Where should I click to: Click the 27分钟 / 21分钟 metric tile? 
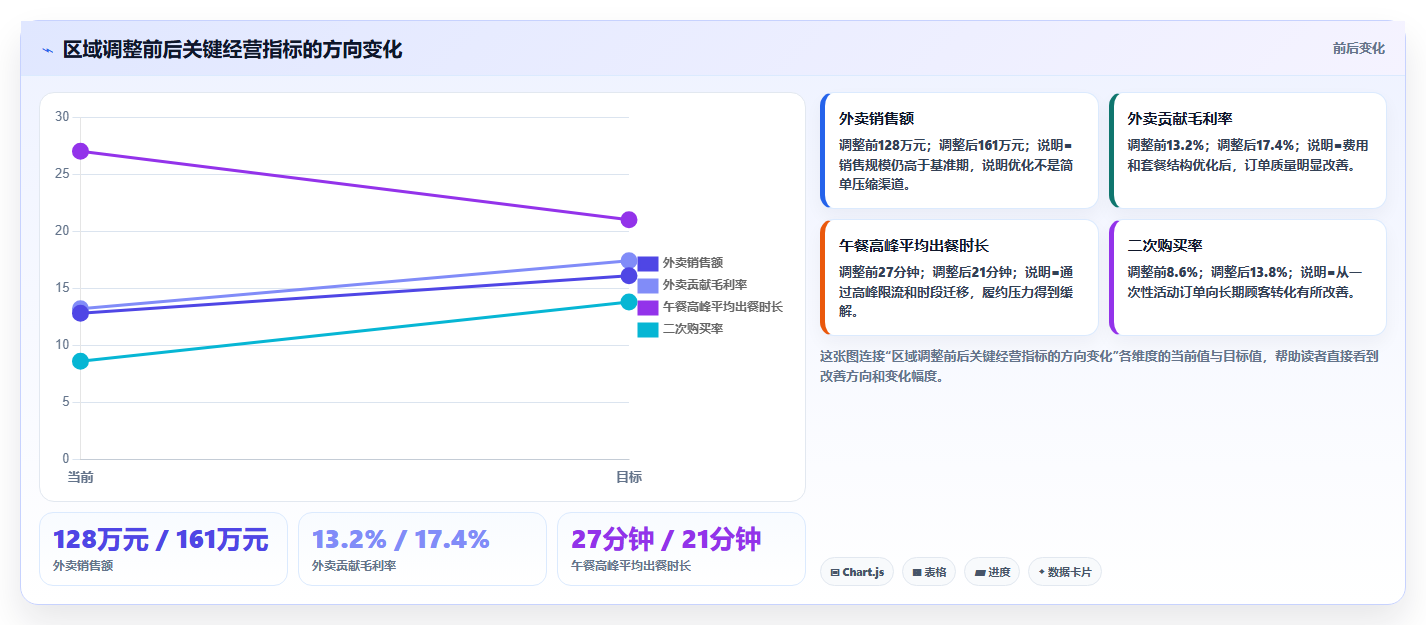[681, 549]
